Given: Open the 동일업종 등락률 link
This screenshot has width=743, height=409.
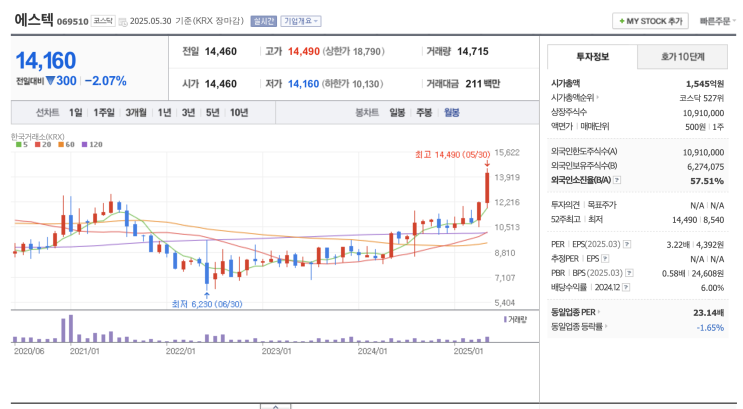Looking at the screenshot, I should pos(579,327).
